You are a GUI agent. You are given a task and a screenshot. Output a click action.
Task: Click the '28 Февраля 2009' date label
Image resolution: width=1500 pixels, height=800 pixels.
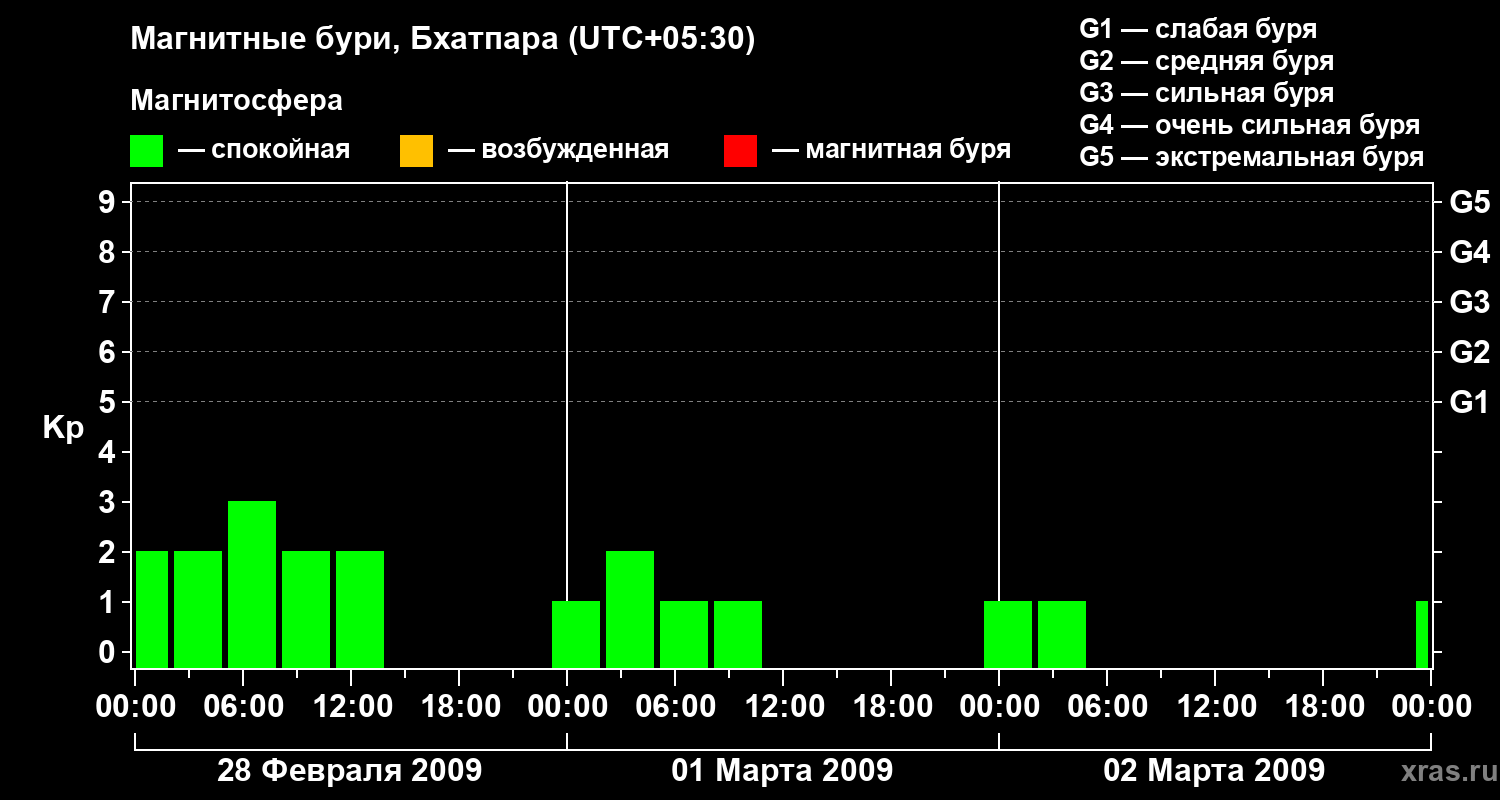tap(350, 771)
